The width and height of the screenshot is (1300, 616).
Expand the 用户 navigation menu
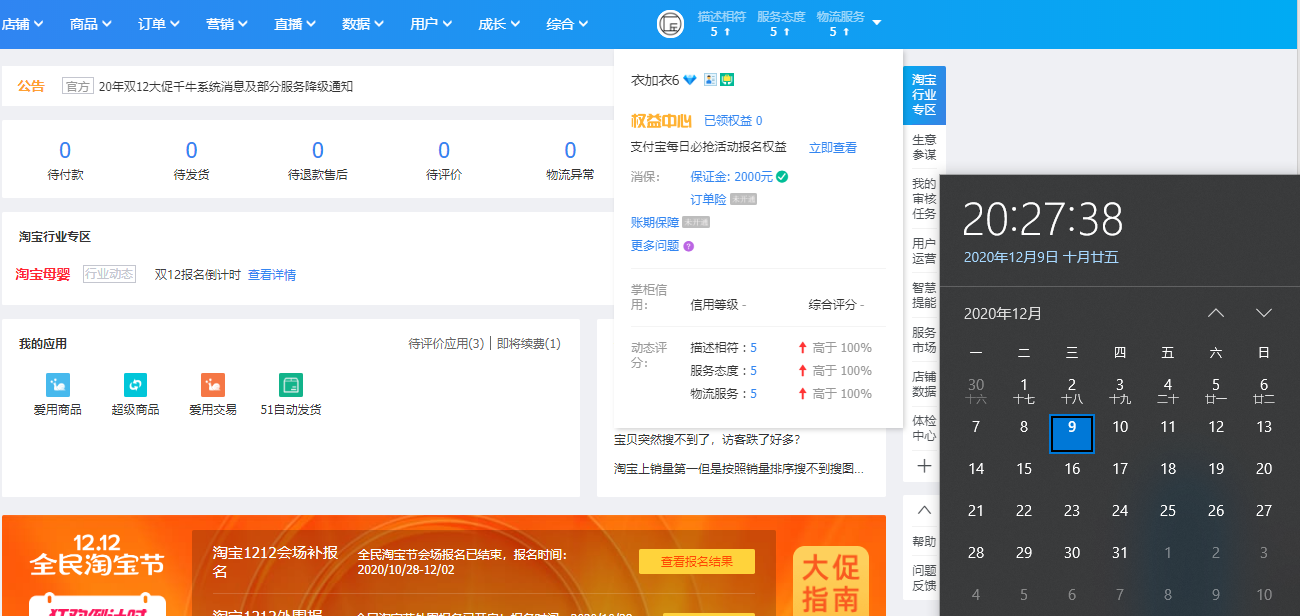click(x=431, y=24)
